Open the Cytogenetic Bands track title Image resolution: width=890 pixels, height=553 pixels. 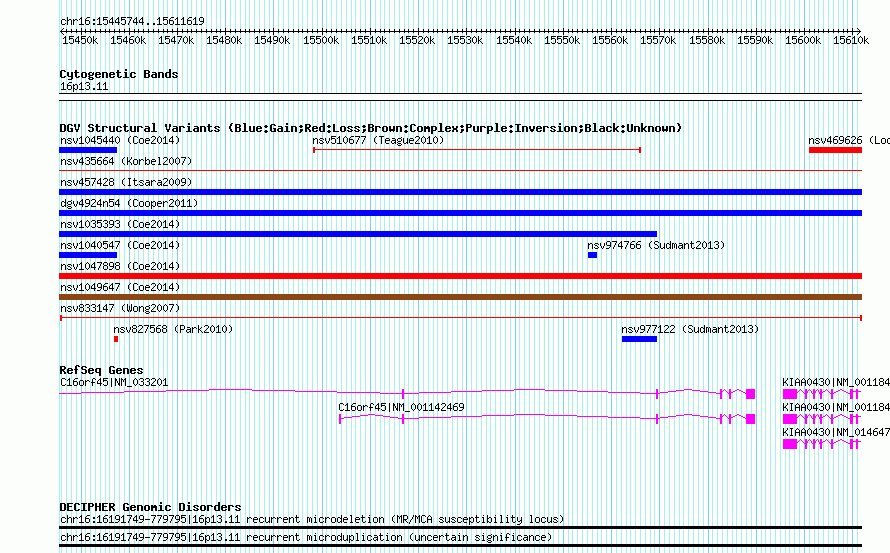[x=119, y=74]
